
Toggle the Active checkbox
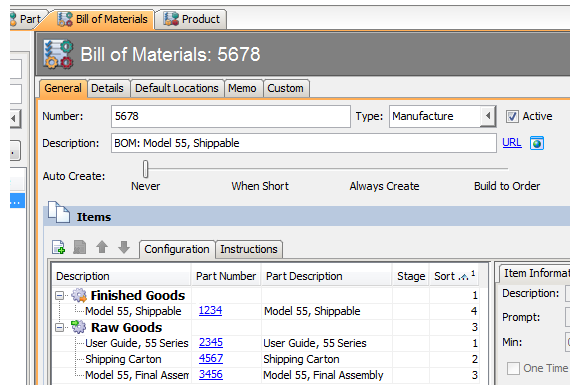[512, 117]
